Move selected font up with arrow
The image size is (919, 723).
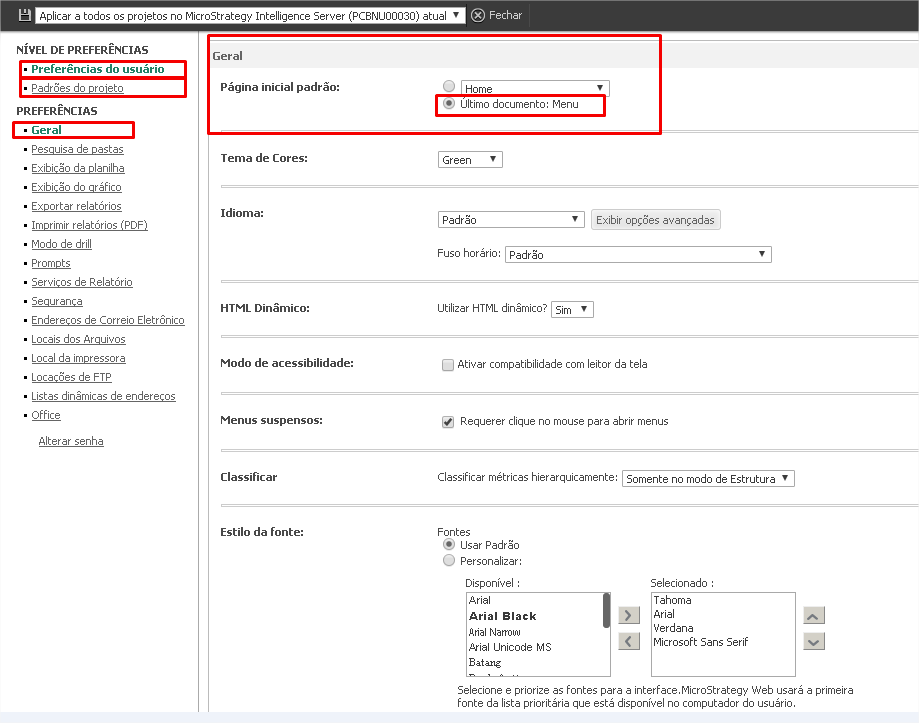(x=814, y=616)
